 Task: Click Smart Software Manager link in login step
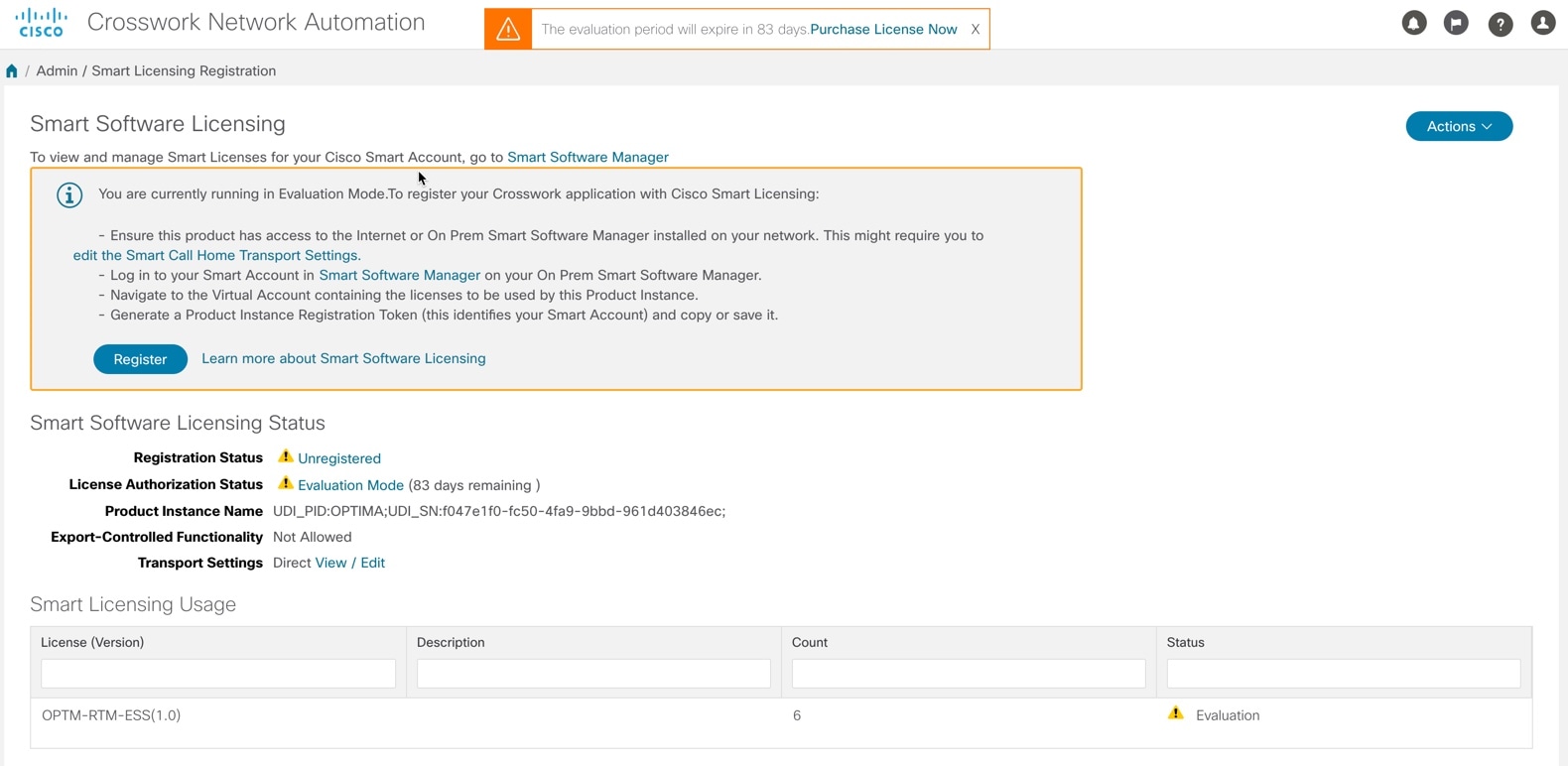coord(399,275)
